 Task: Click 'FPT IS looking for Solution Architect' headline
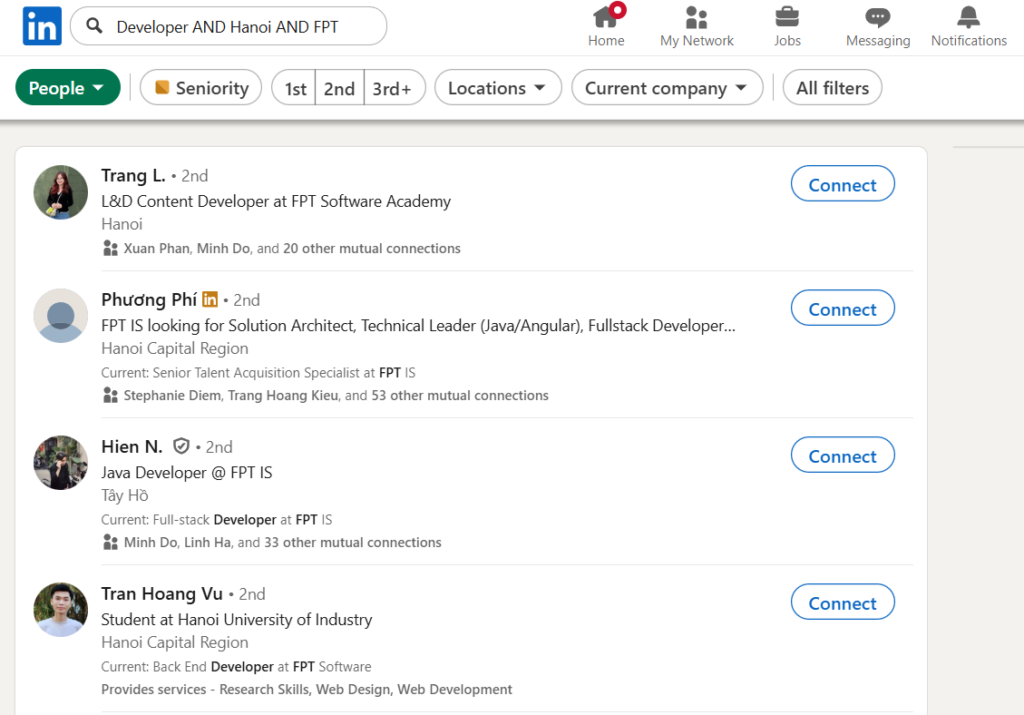click(418, 325)
